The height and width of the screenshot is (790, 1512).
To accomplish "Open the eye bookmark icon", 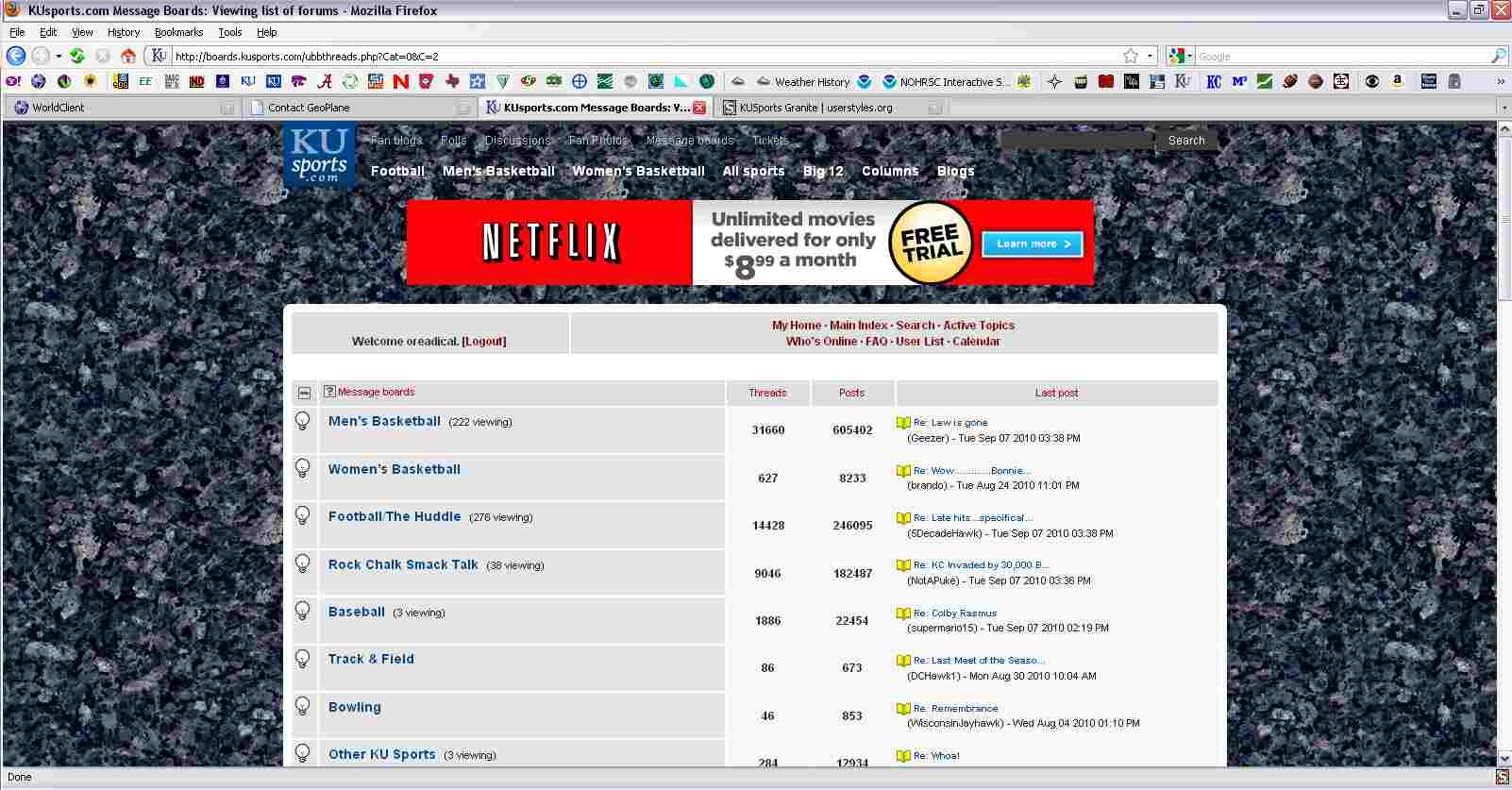I will [x=1371, y=81].
